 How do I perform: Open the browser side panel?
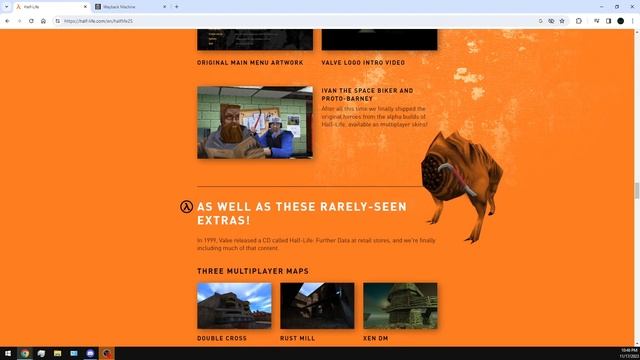608,21
